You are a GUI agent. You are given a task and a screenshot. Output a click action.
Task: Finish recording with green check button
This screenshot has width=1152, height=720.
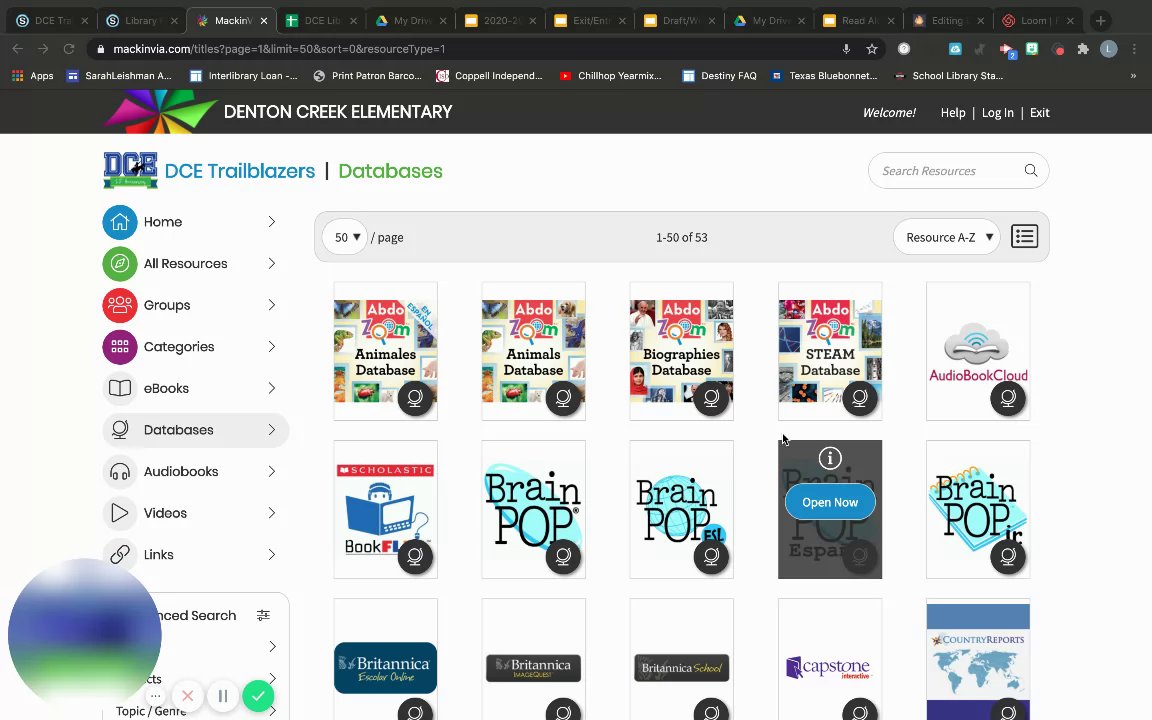(258, 696)
